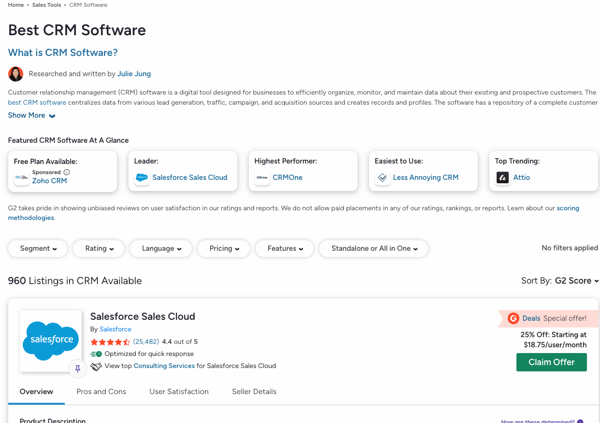The height and width of the screenshot is (423, 600).
Task: Click the CRM Software breadcrumb text
Action: point(88,5)
